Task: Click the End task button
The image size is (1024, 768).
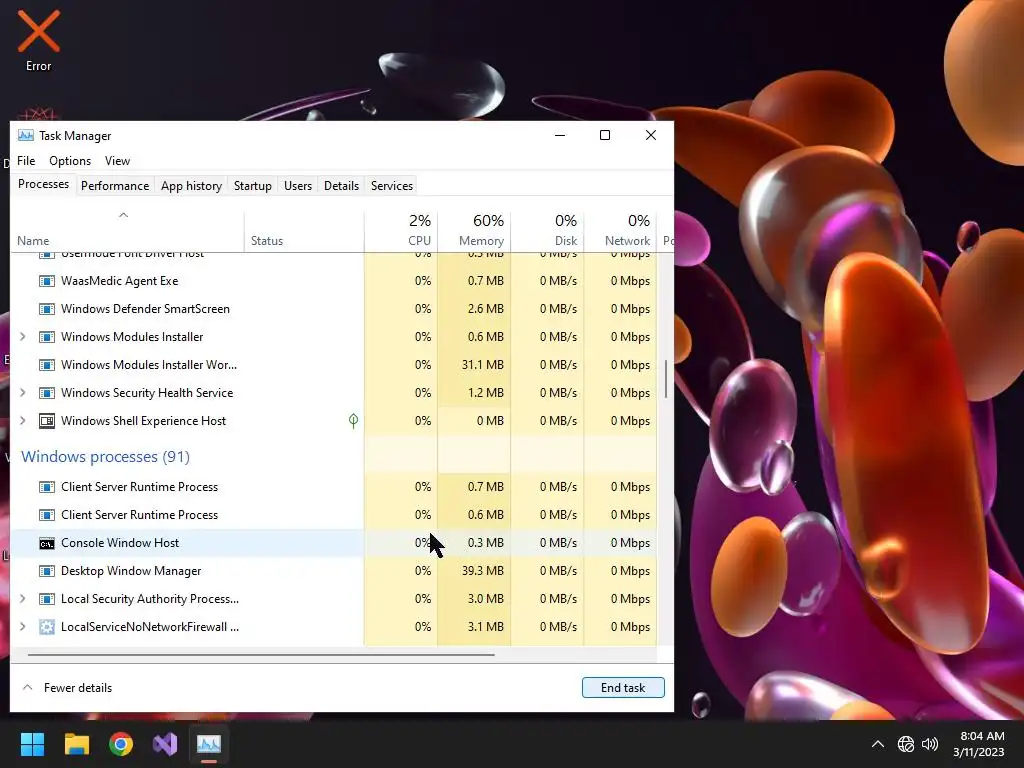Action: [x=623, y=688]
